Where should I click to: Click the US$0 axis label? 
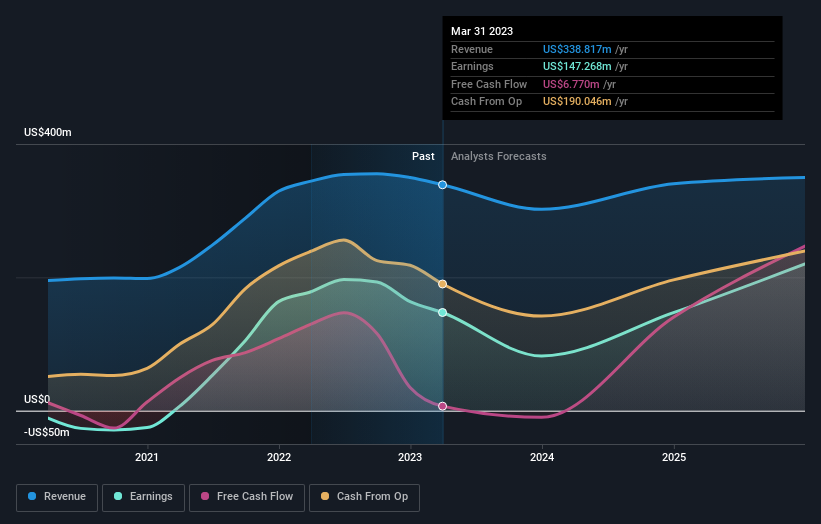click(37, 399)
